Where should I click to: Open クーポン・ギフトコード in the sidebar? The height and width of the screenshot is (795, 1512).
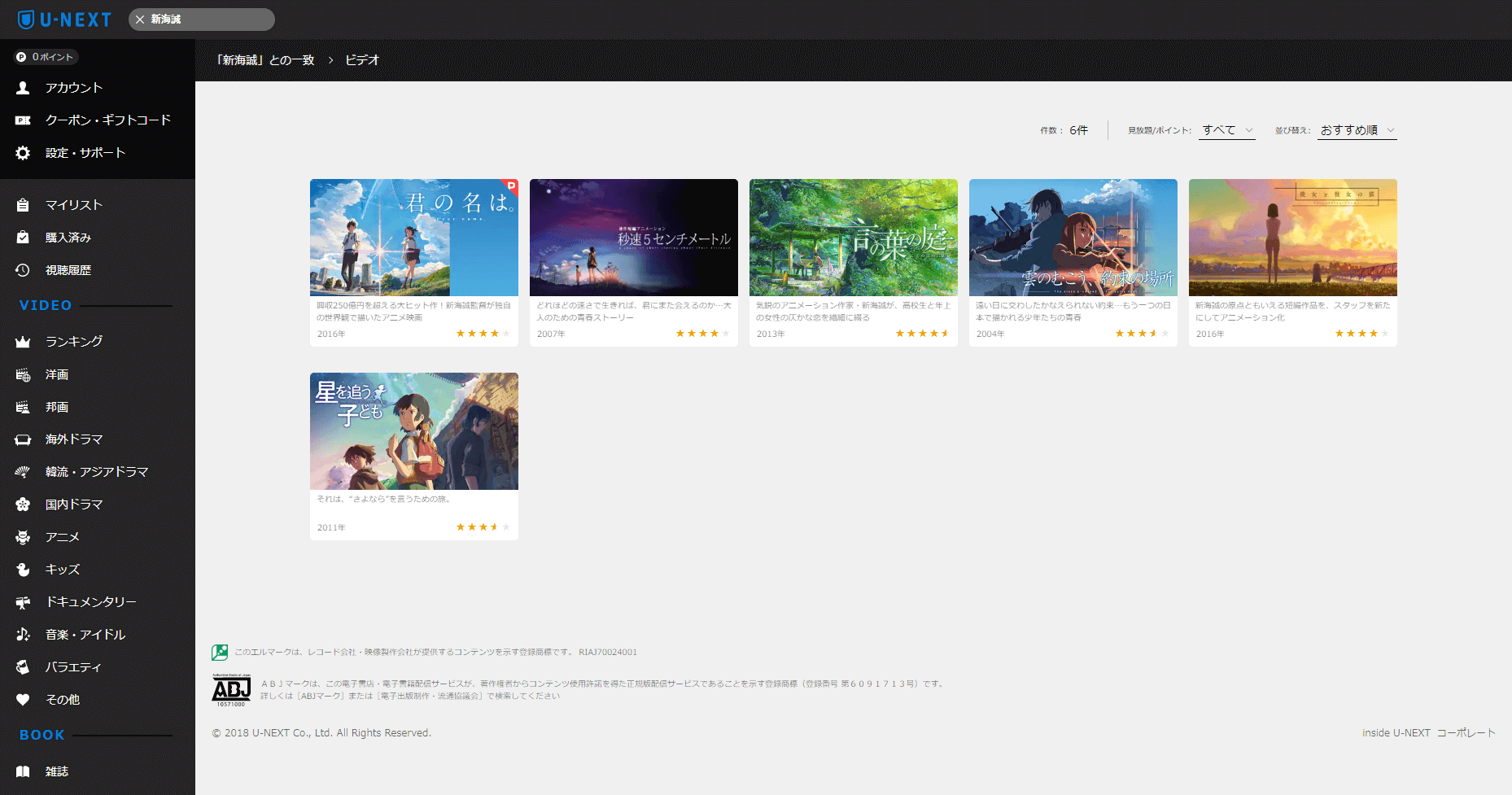click(108, 120)
